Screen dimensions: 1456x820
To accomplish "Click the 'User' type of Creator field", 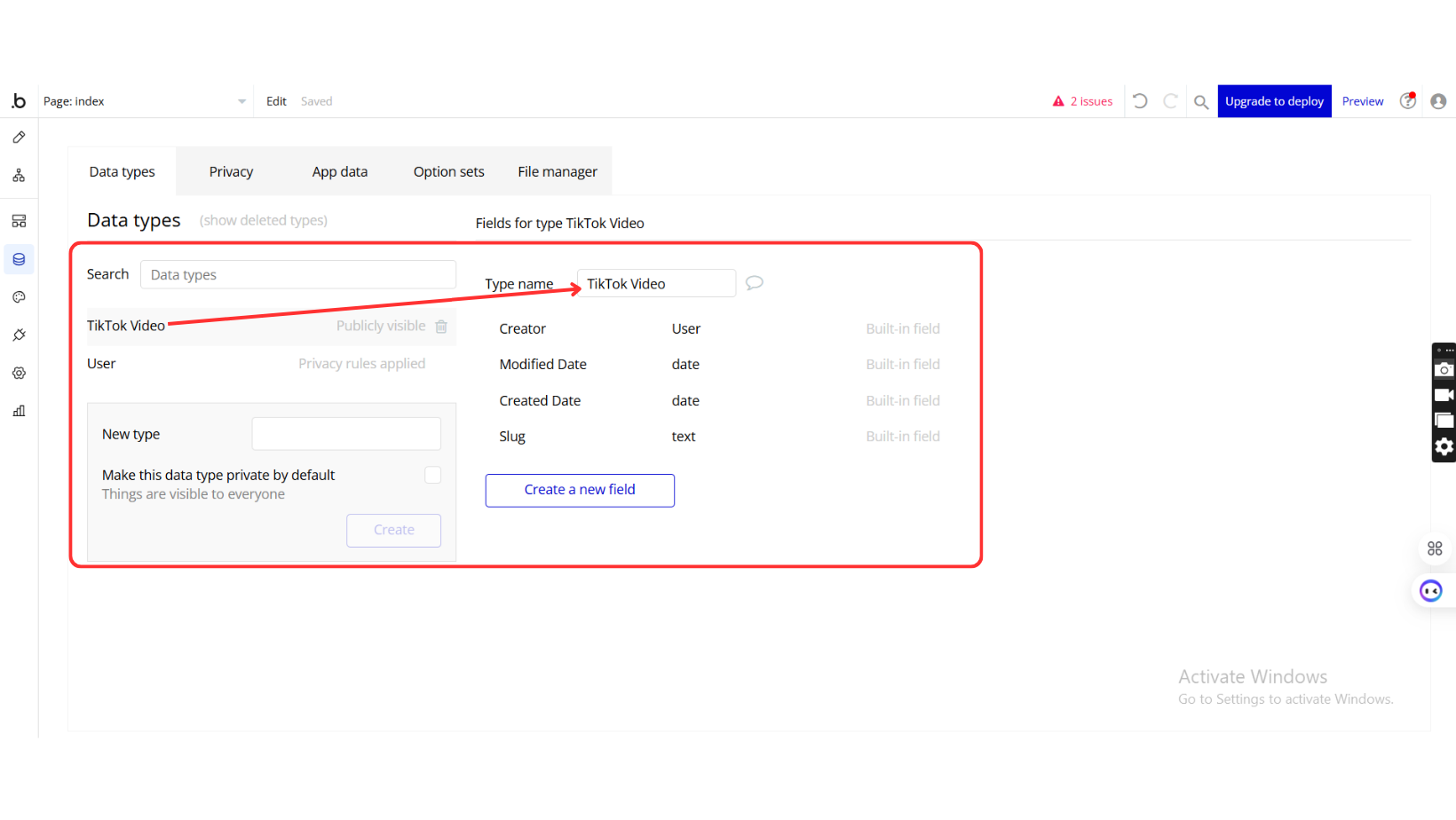I will point(686,329).
